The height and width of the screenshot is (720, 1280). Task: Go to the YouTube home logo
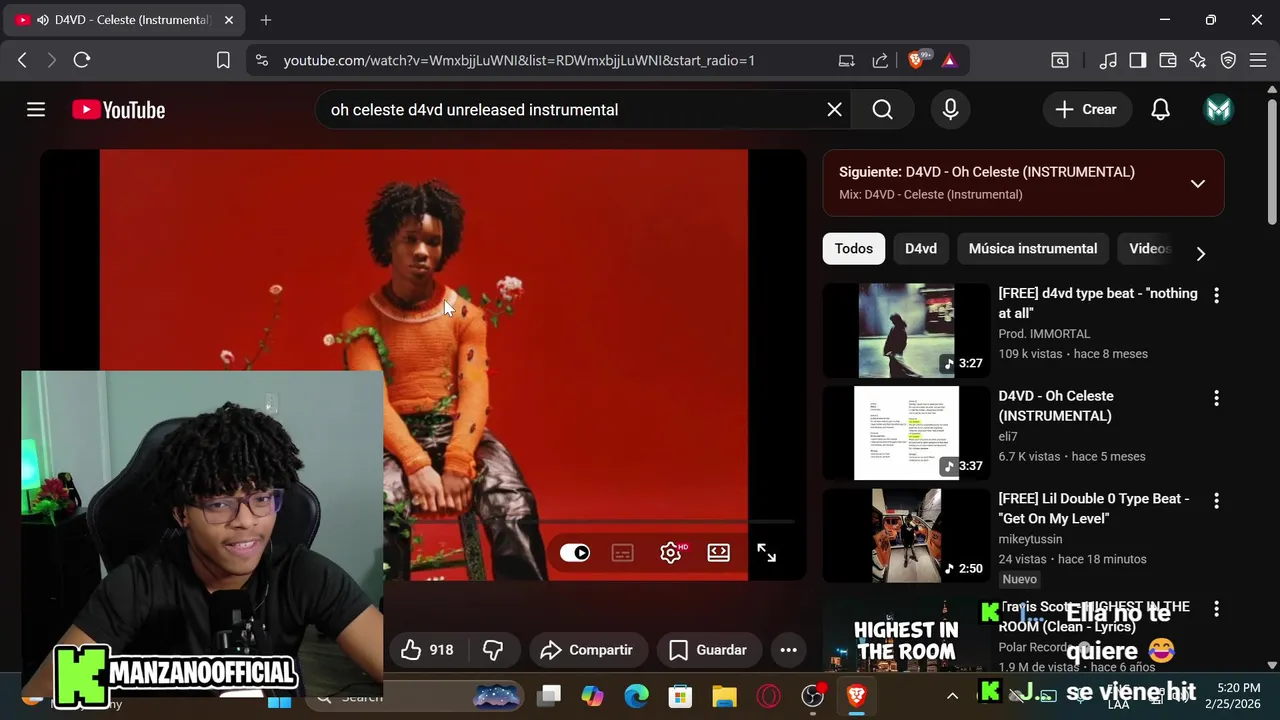118,110
